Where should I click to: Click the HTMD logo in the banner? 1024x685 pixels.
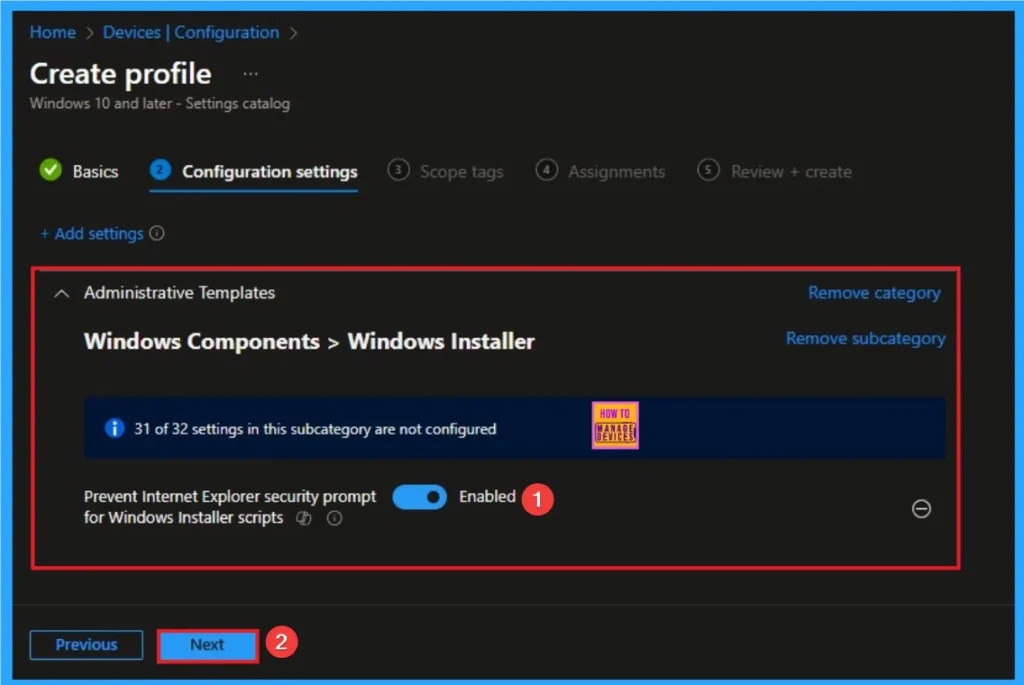(x=614, y=424)
